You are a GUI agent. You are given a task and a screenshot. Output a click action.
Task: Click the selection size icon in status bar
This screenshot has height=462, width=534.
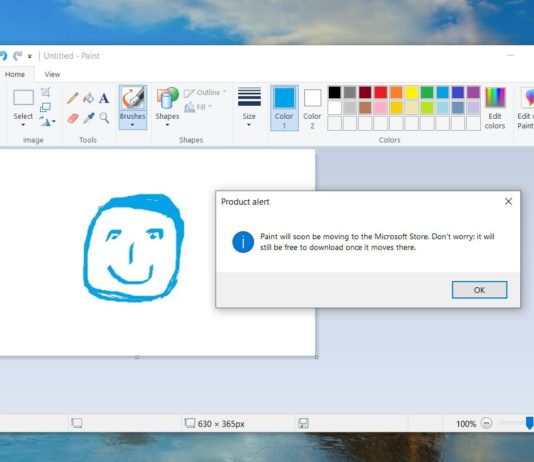pos(77,423)
